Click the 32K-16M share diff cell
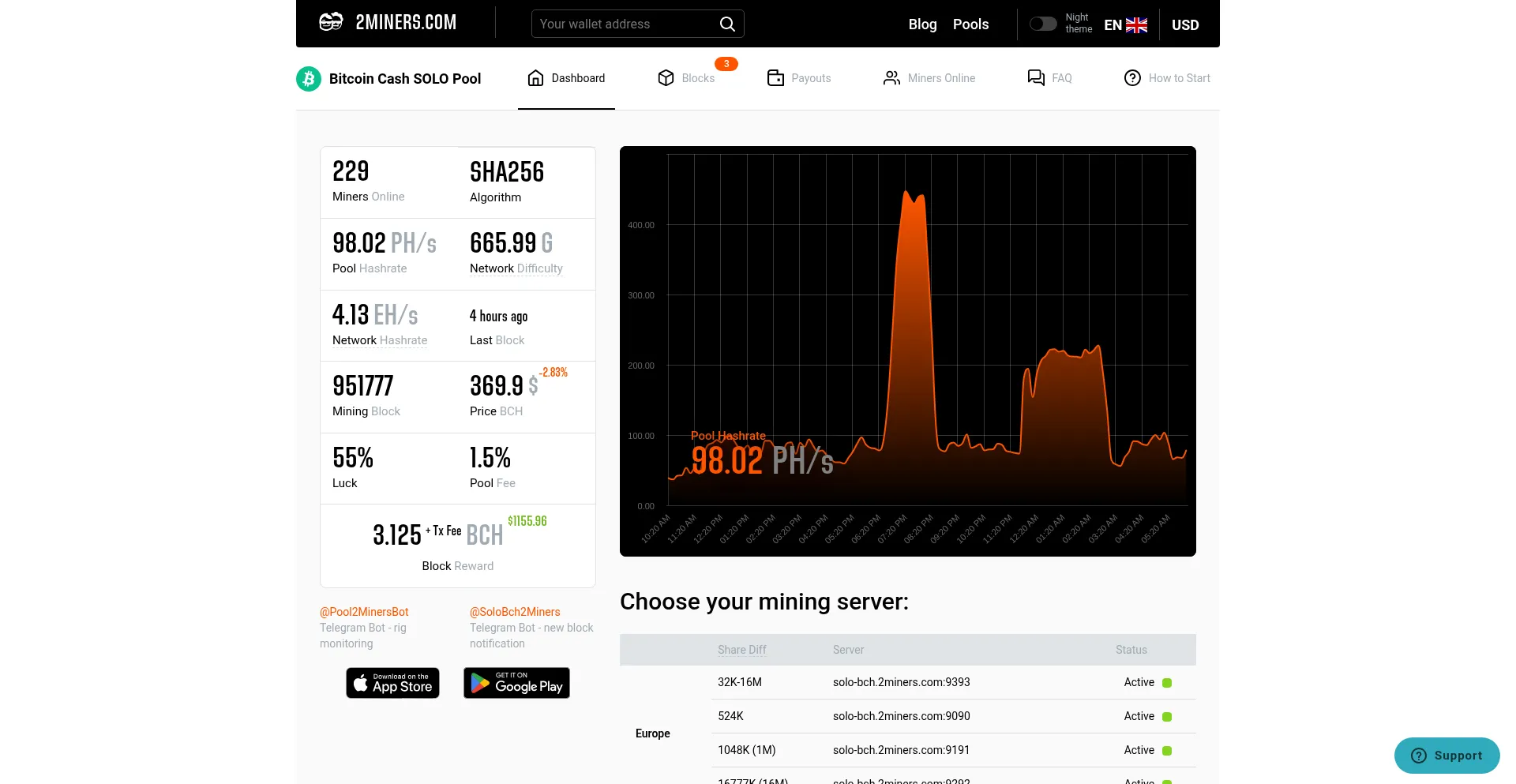Screen dimensions: 1516x784 [739, 682]
